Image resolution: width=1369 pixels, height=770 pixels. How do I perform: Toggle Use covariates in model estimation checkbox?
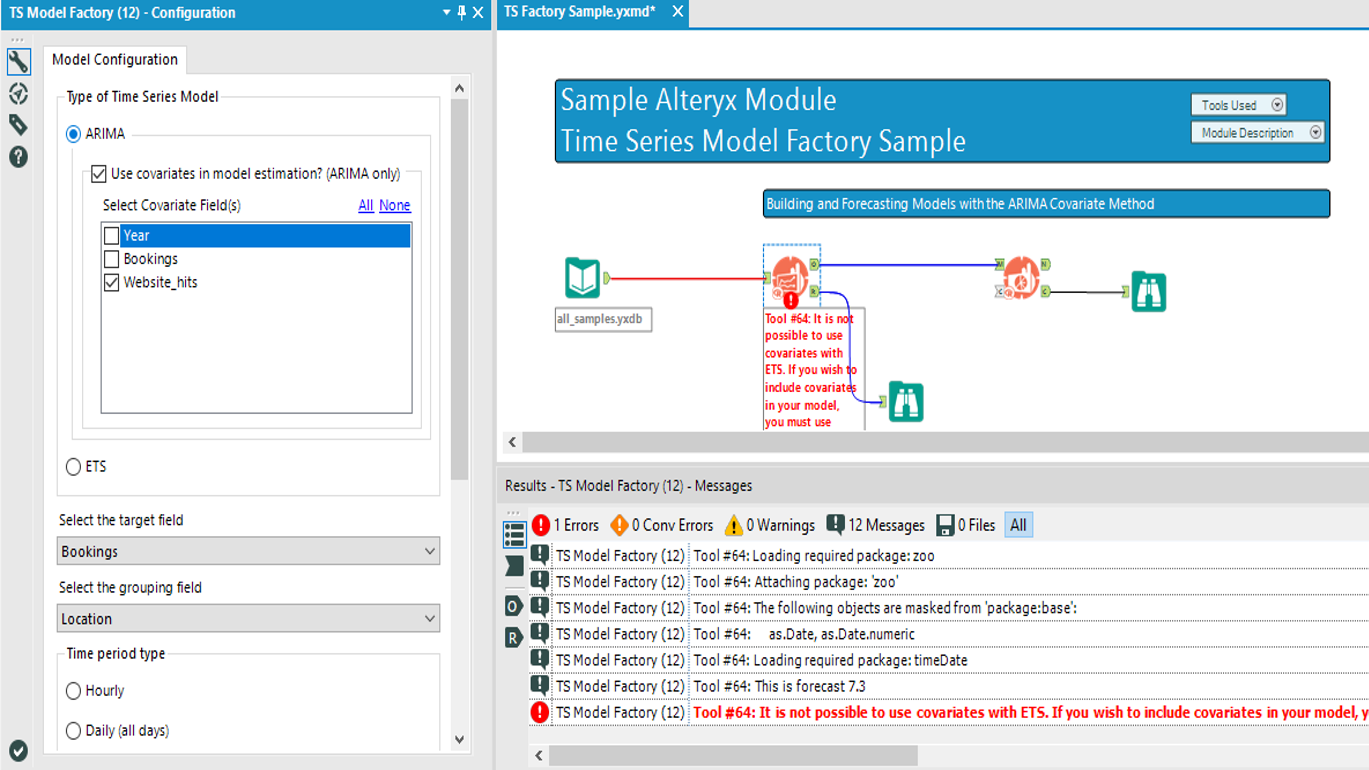pyautogui.click(x=98, y=174)
